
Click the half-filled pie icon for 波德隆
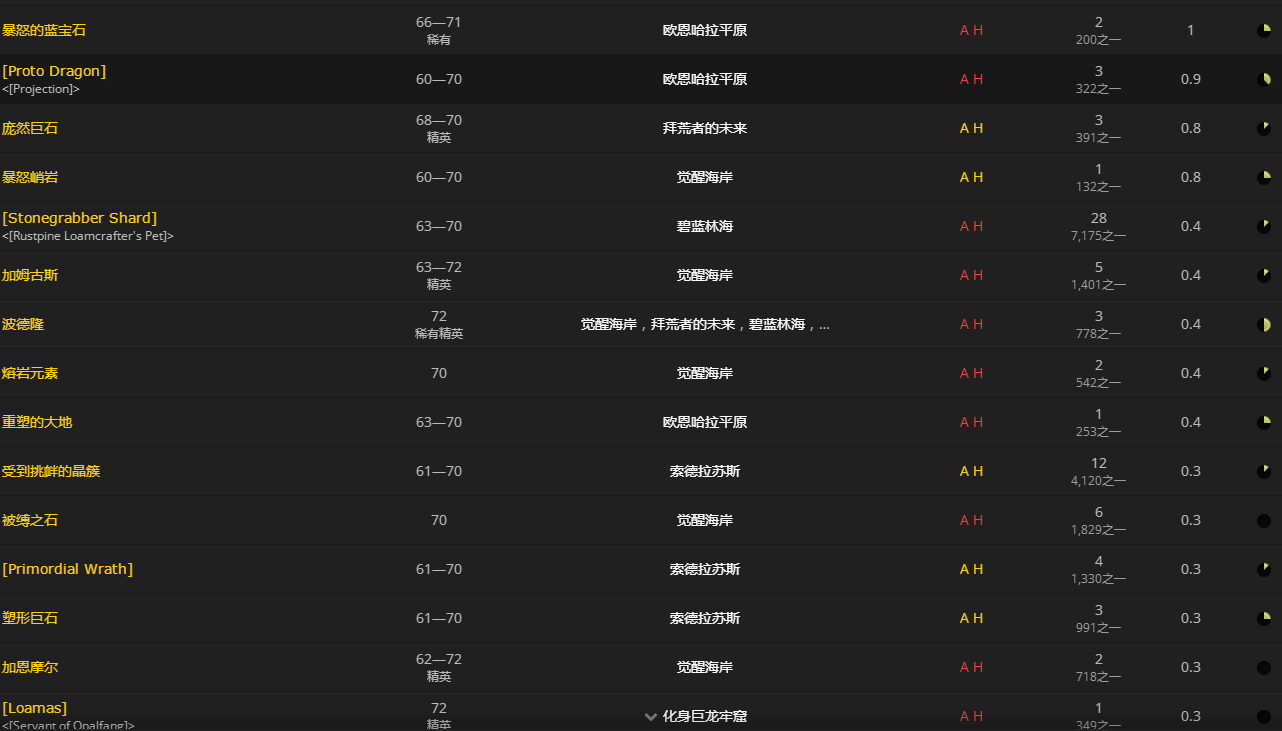tap(1264, 324)
